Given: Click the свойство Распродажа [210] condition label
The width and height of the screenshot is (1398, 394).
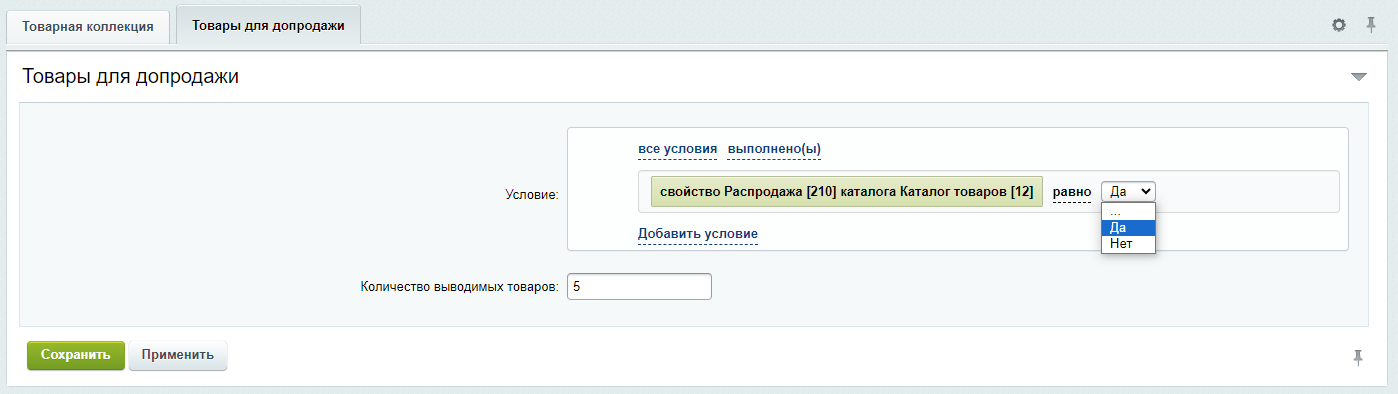Looking at the screenshot, I should click(x=847, y=192).
